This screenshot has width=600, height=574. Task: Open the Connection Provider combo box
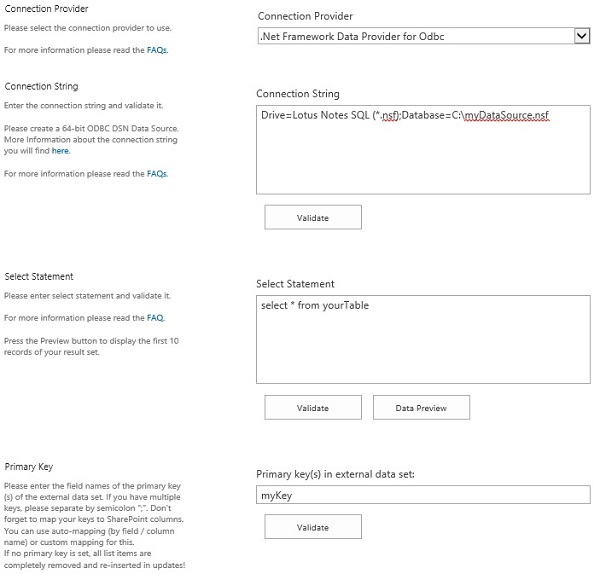(x=415, y=36)
